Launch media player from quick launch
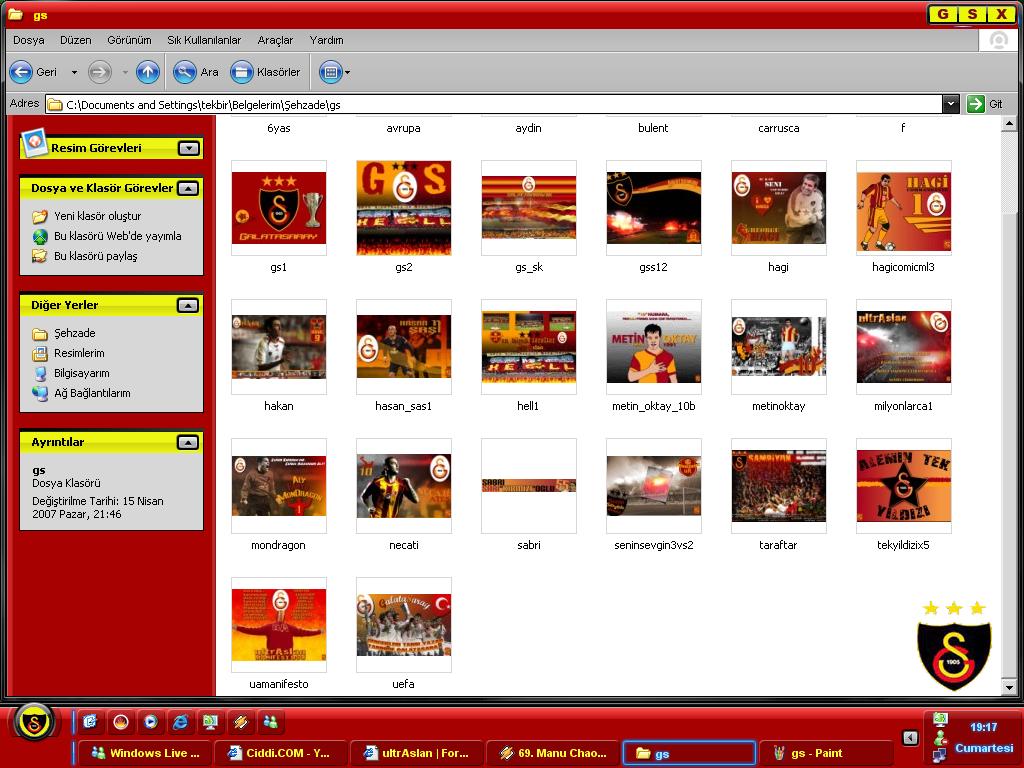This screenshot has height=768, width=1024. [x=150, y=722]
